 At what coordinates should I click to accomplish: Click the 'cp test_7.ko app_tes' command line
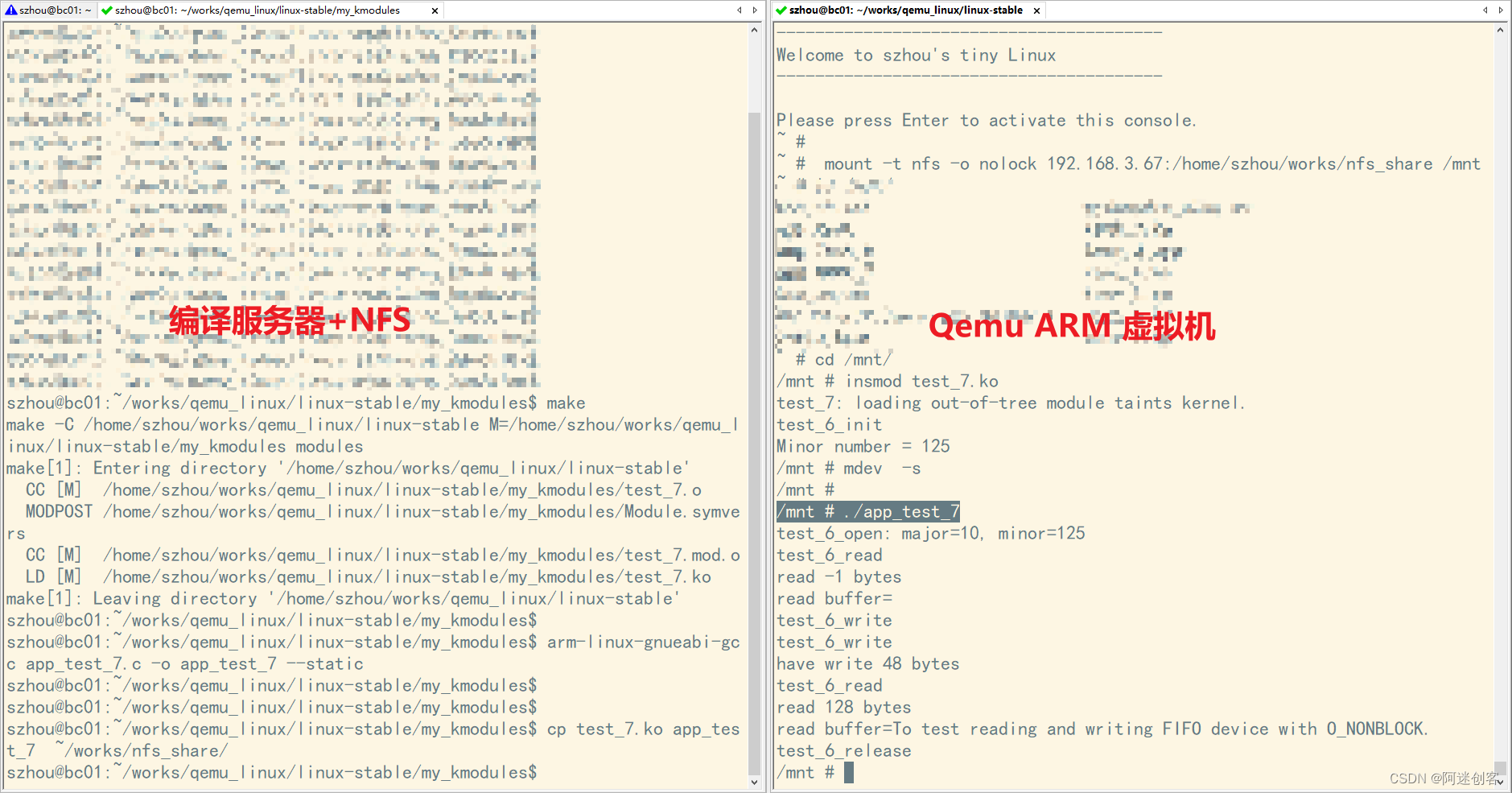pyautogui.click(x=373, y=740)
